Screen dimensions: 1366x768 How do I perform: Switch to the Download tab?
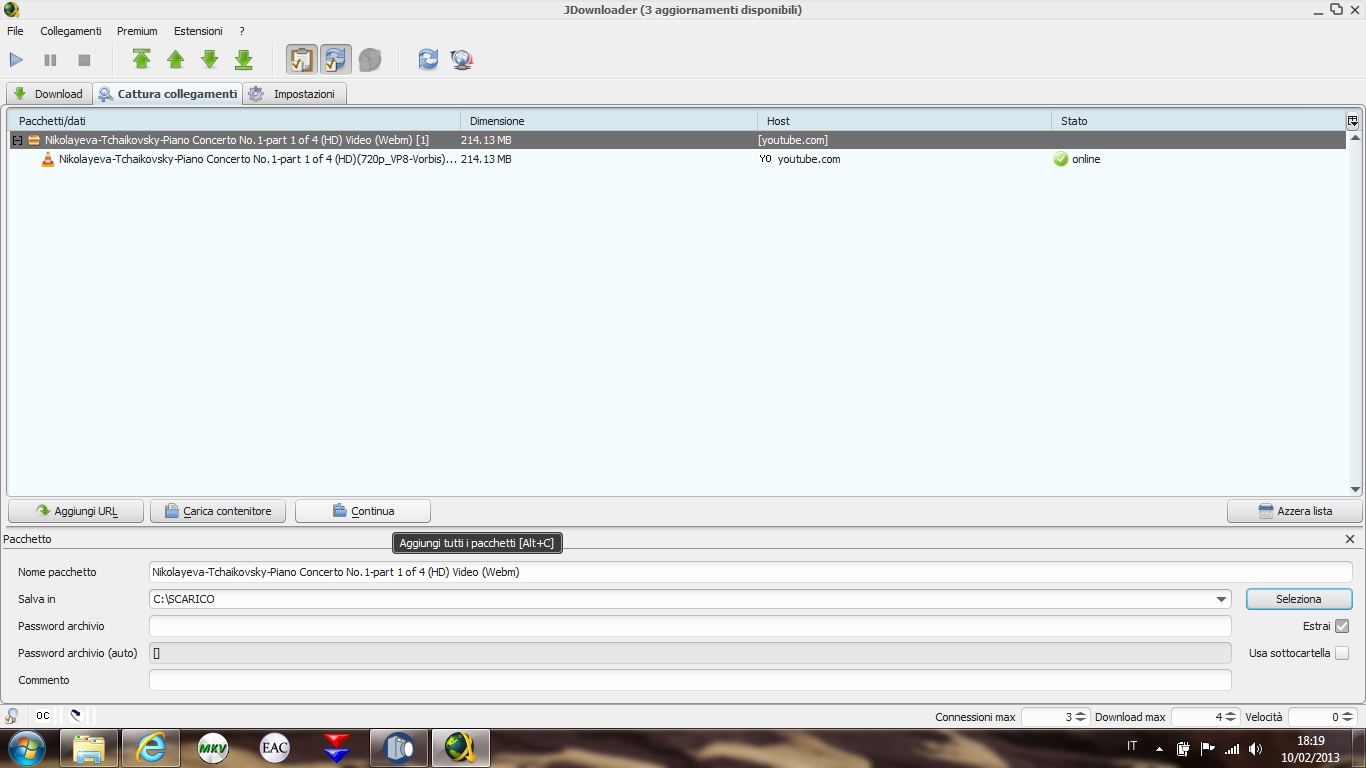click(48, 94)
